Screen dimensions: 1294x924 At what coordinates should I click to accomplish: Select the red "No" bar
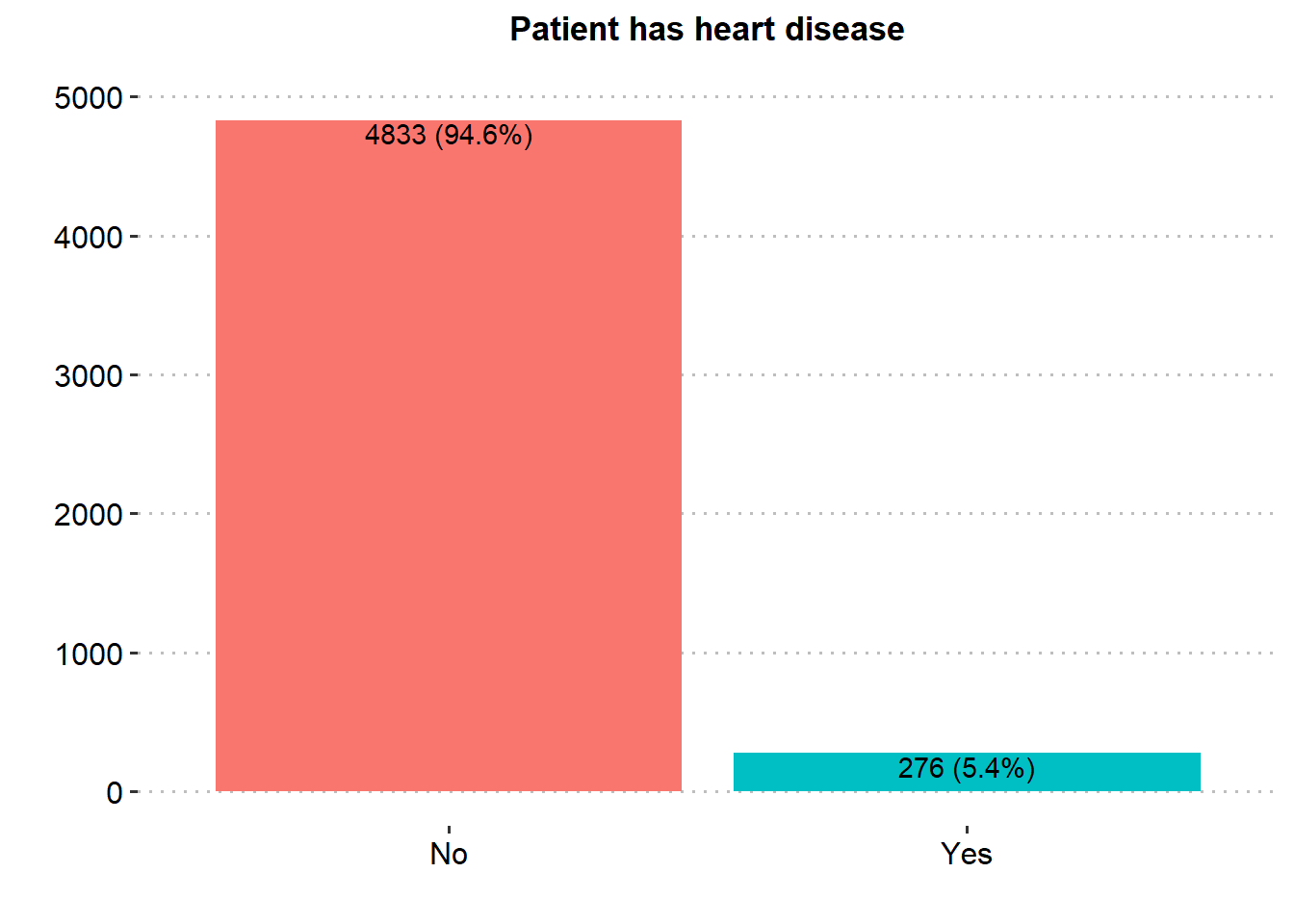449,462
